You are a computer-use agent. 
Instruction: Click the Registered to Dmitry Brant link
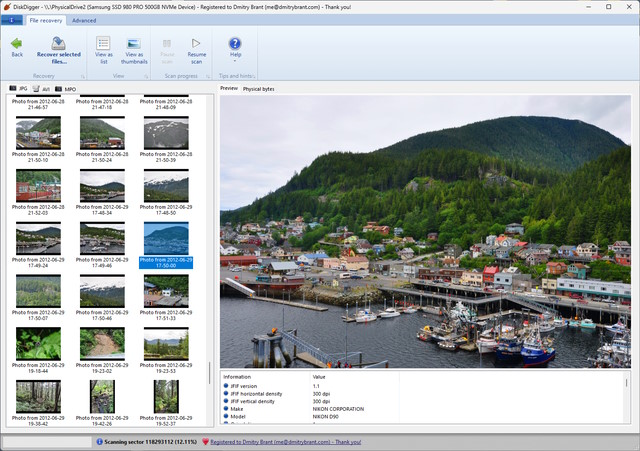coord(285,441)
